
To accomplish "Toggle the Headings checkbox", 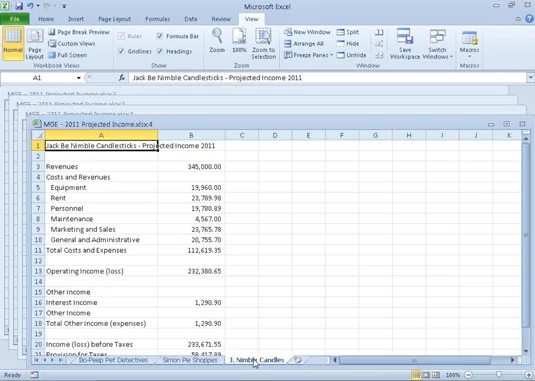I will pyautogui.click(x=160, y=51).
